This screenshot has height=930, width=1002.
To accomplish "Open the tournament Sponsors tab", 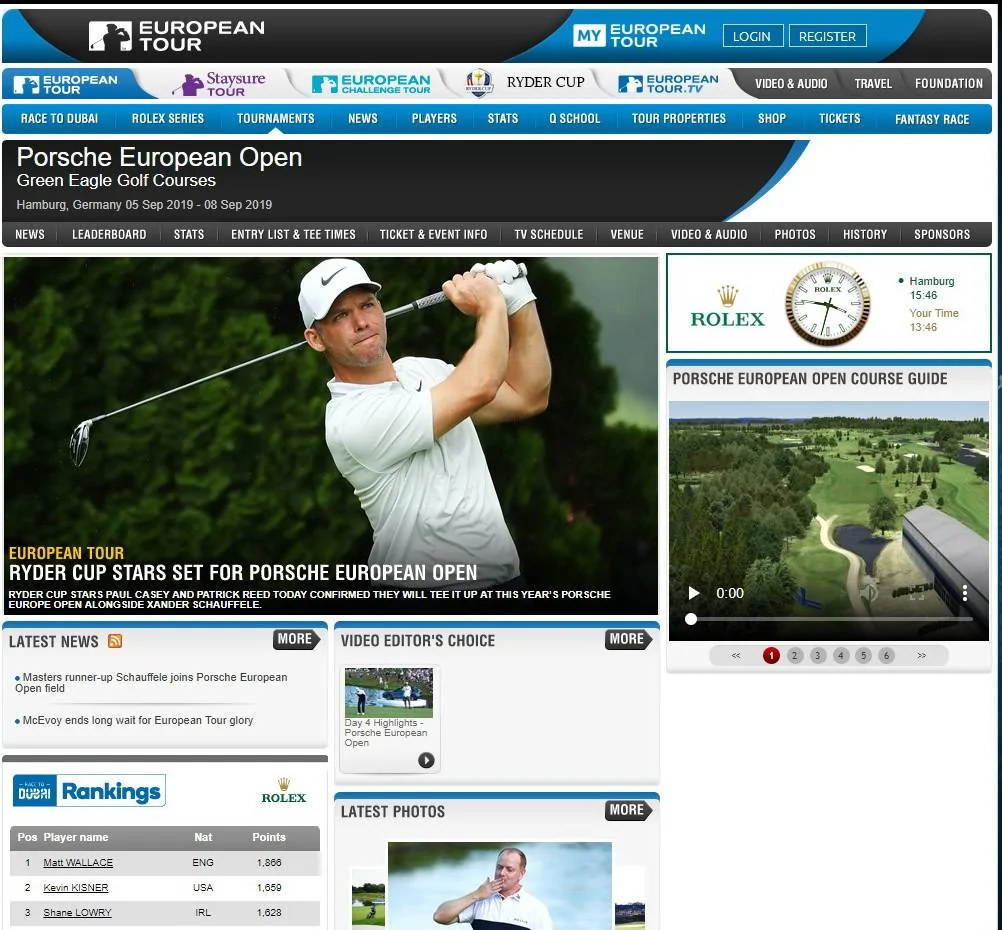I will [942, 235].
